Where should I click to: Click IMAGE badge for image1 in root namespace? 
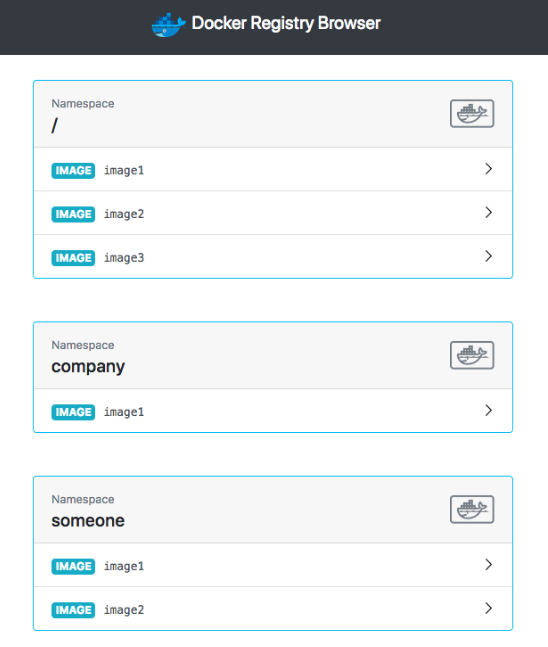coord(73,170)
